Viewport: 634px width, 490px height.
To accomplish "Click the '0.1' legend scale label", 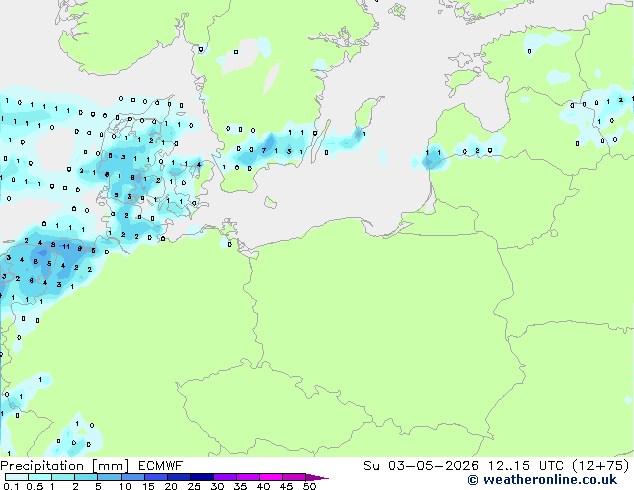I will click(11, 486).
